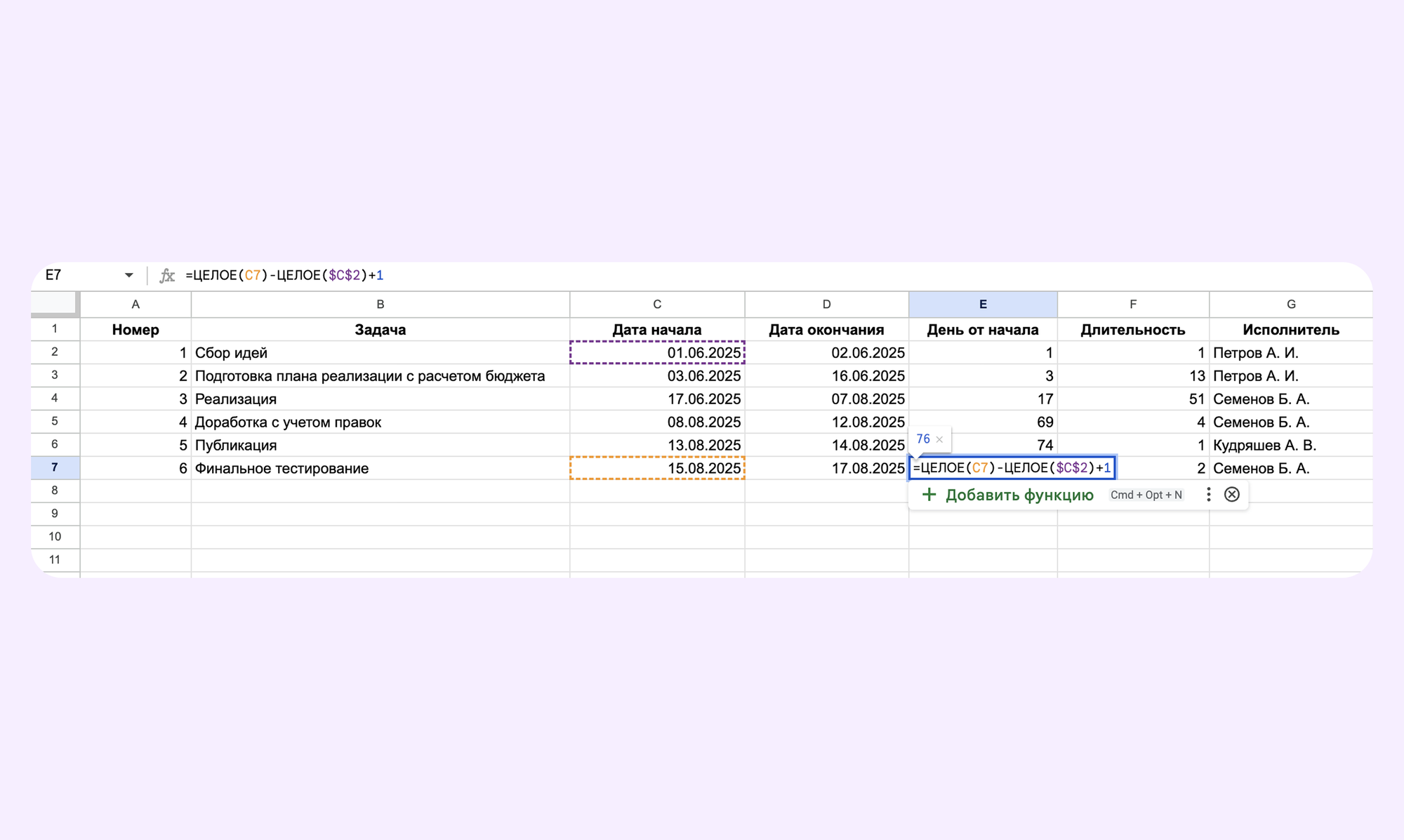Screen dimensions: 1404x840
Task: Click the Длительность header cell
Action: coord(1133,330)
